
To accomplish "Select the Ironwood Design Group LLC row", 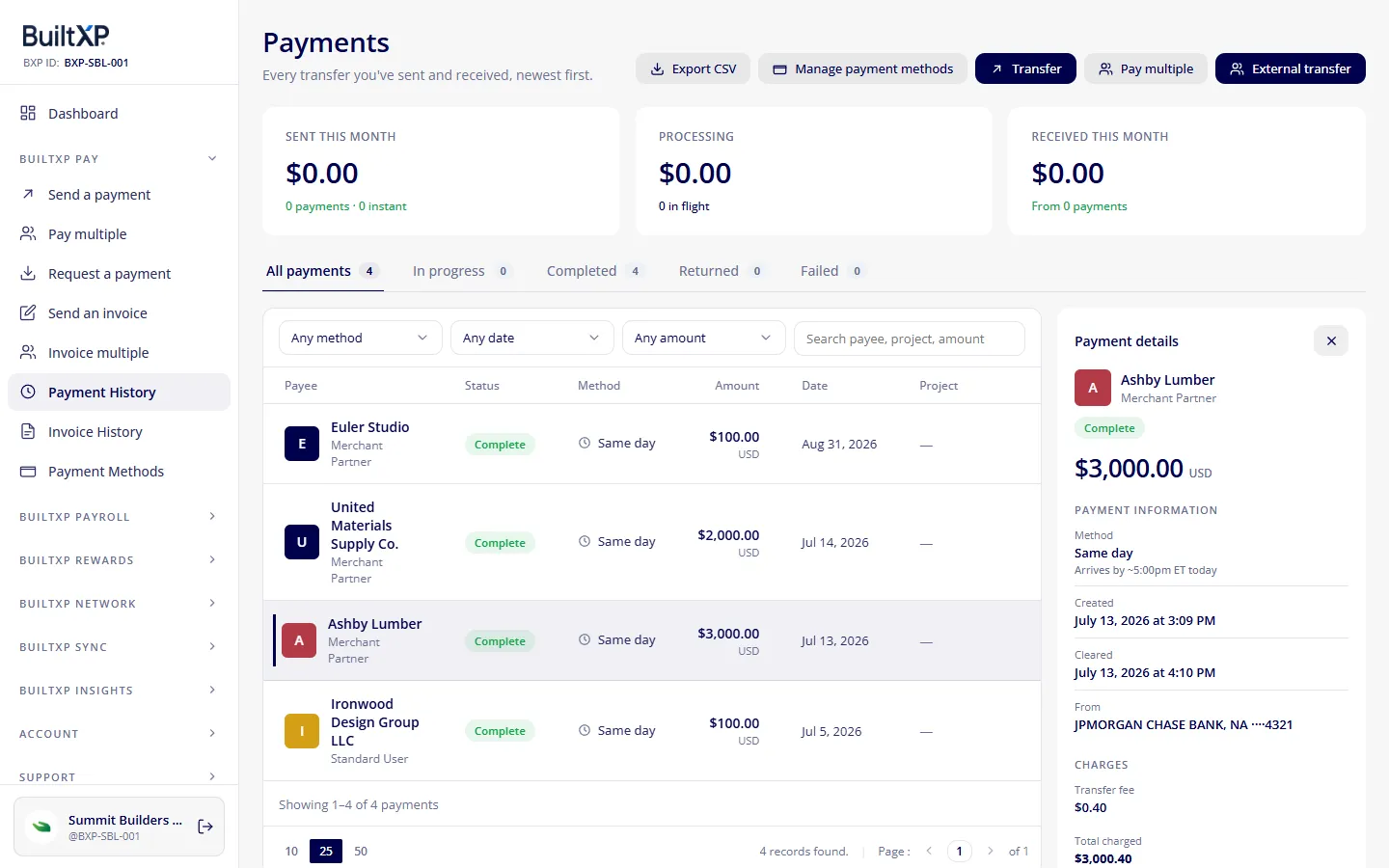I will click(652, 731).
